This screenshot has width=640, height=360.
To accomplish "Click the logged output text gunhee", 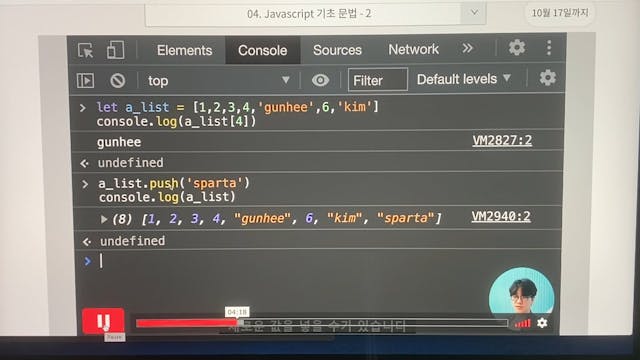I will point(119,142).
